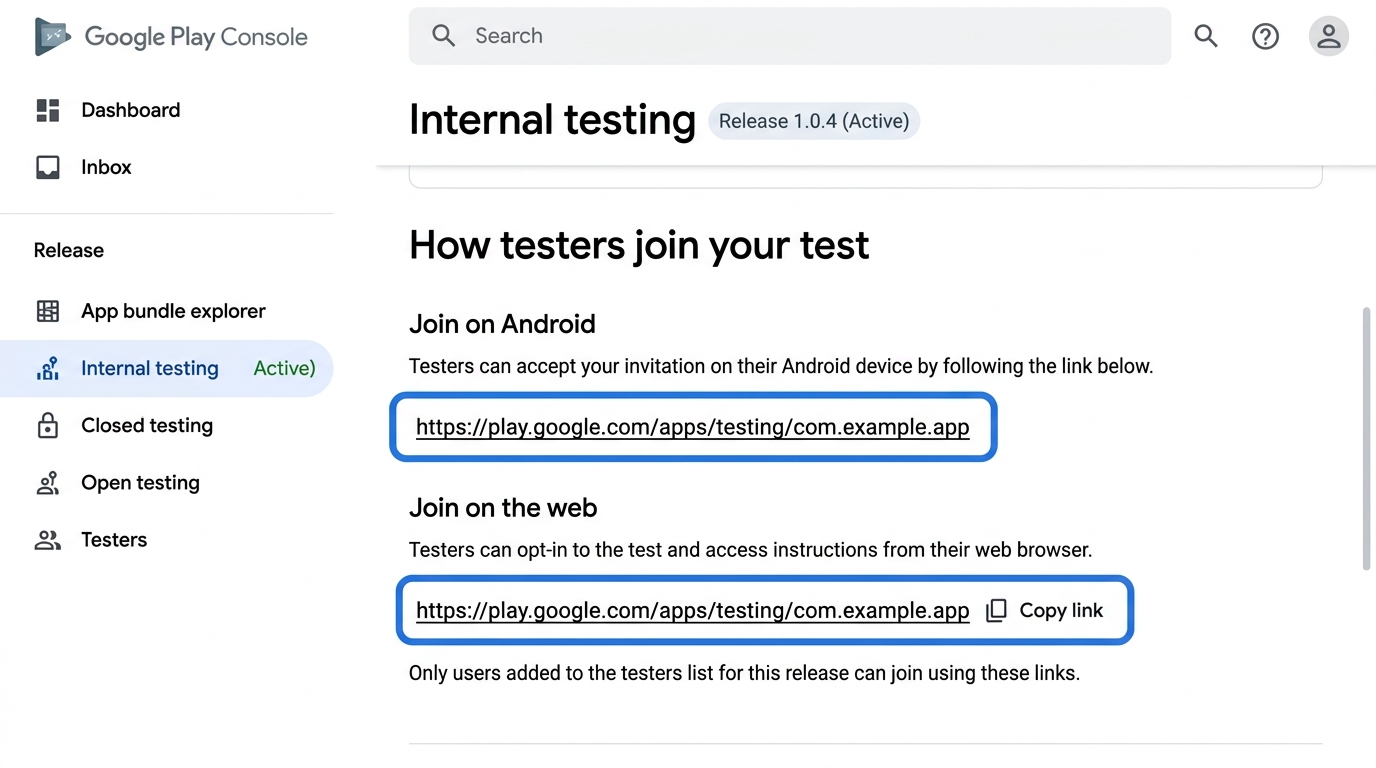Viewport: 1376px width, 768px height.
Task: Click the Dashboard icon in sidebar
Action: click(x=48, y=110)
